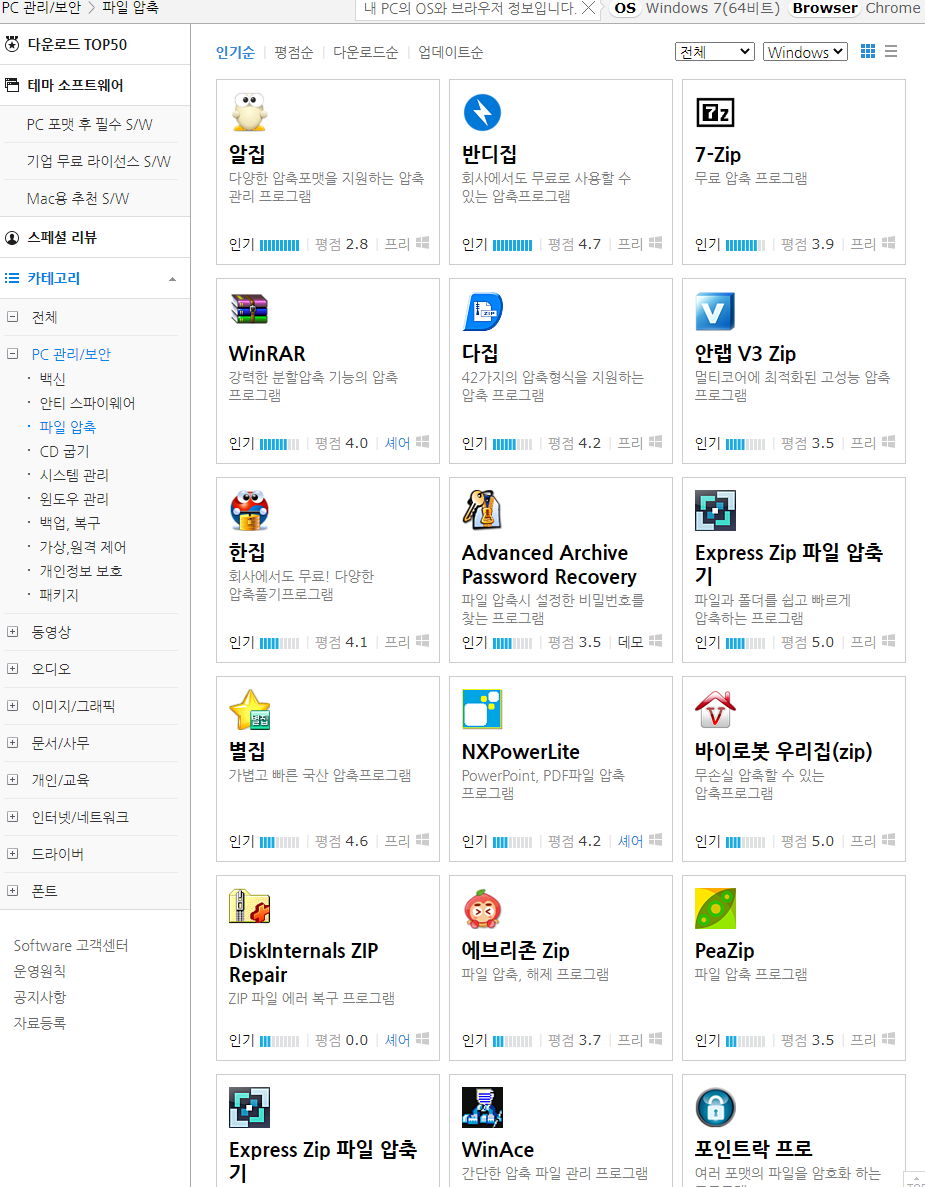The image size is (925, 1187).
Task: Open Software 고객센터 link
Action: [x=71, y=946]
